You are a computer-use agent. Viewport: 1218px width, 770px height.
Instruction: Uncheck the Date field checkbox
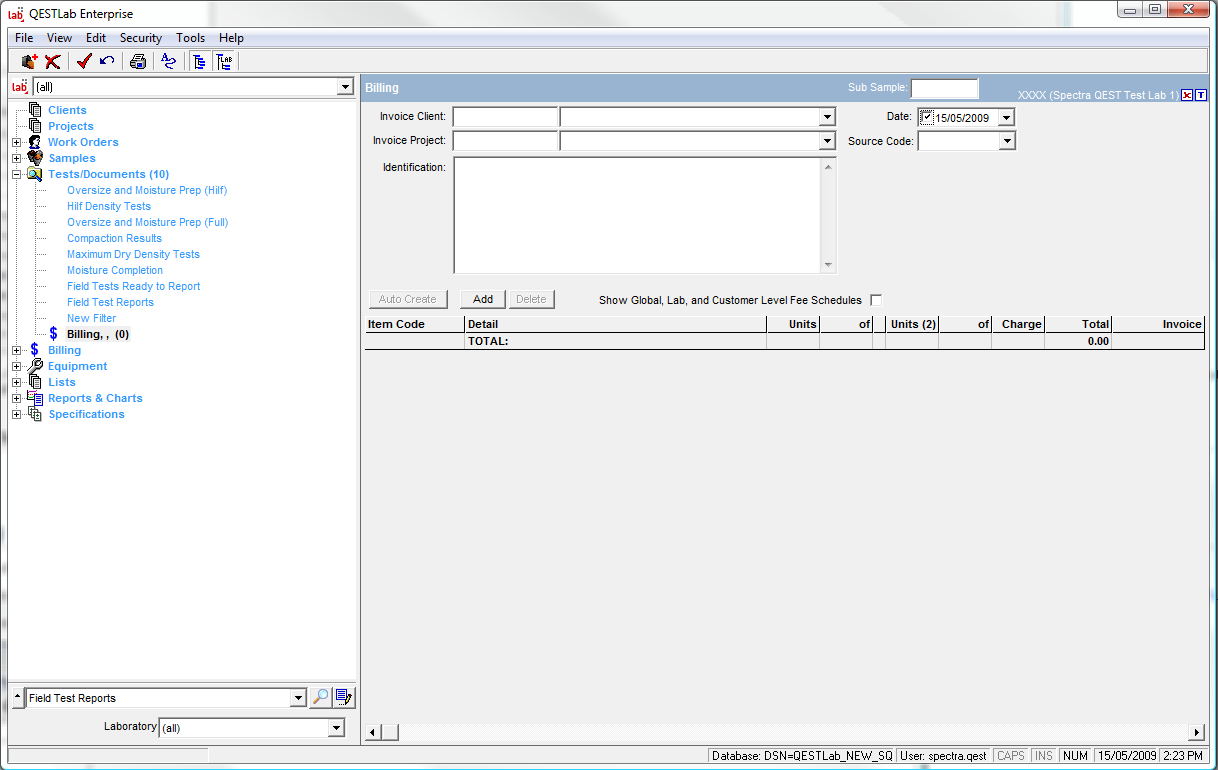[927, 118]
